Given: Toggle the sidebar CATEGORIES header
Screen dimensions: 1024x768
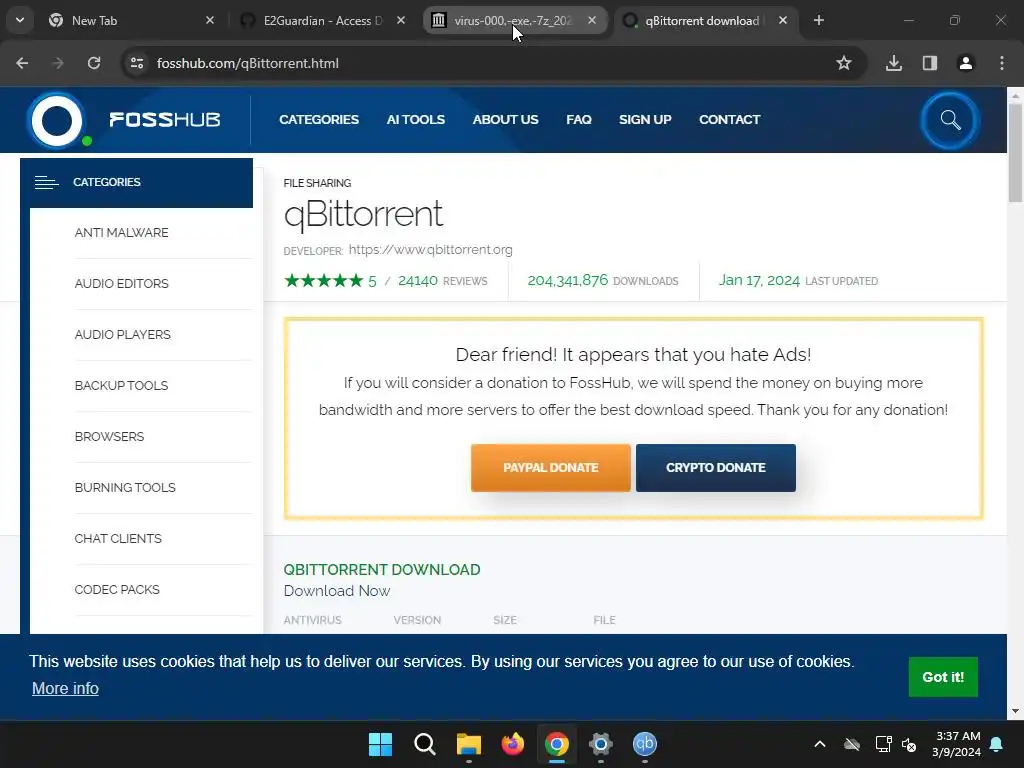Looking at the screenshot, I should 136,182.
